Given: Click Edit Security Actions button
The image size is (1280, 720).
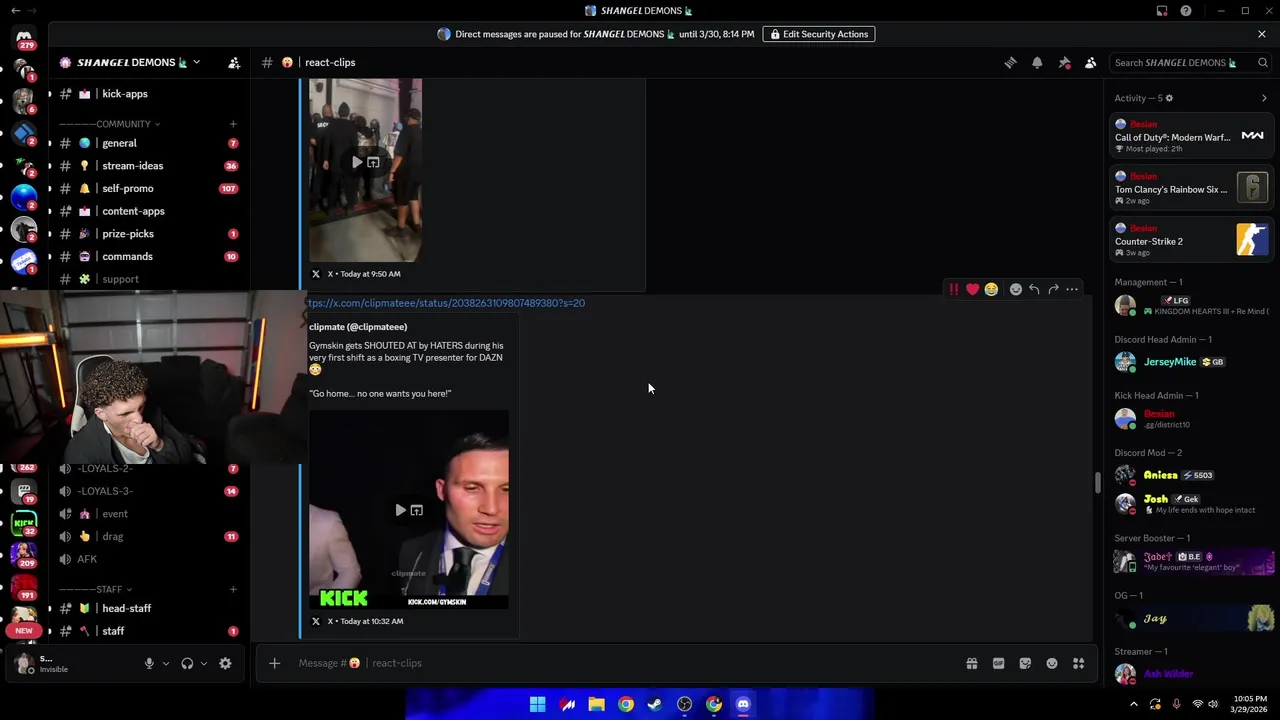Looking at the screenshot, I should [819, 34].
